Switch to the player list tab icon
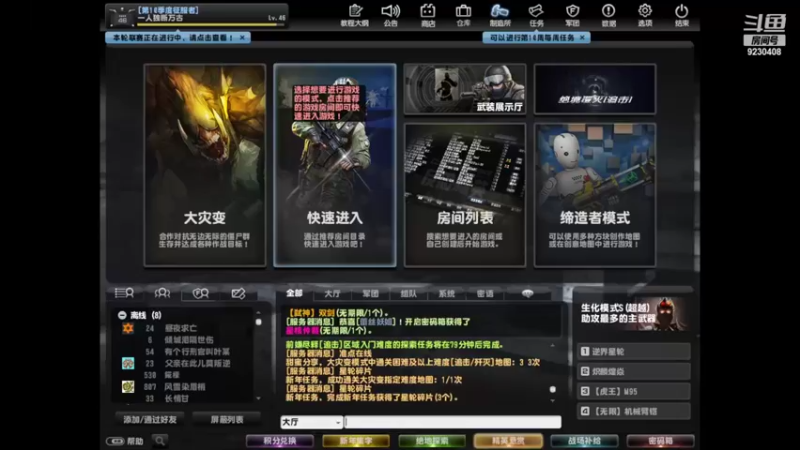This screenshot has width=800, height=450. click(124, 293)
